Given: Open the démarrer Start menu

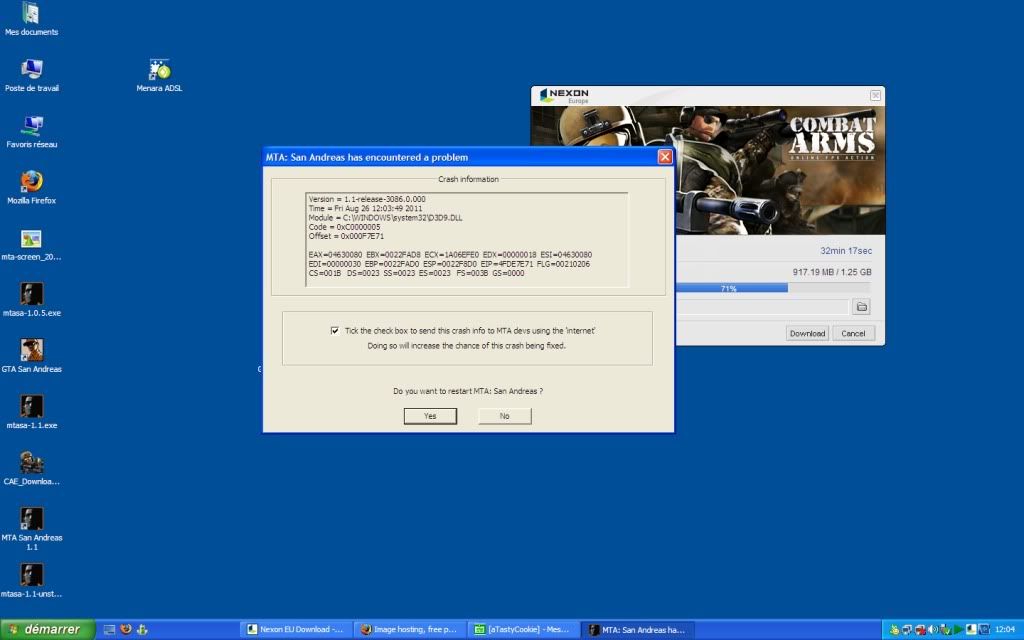Looking at the screenshot, I should (x=47, y=629).
